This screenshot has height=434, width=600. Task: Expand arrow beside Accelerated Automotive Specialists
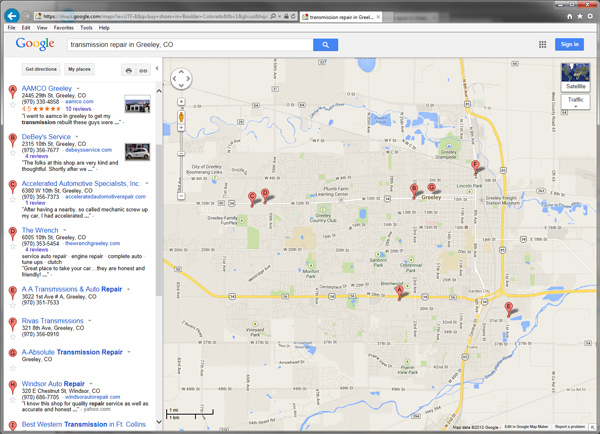[x=147, y=184]
